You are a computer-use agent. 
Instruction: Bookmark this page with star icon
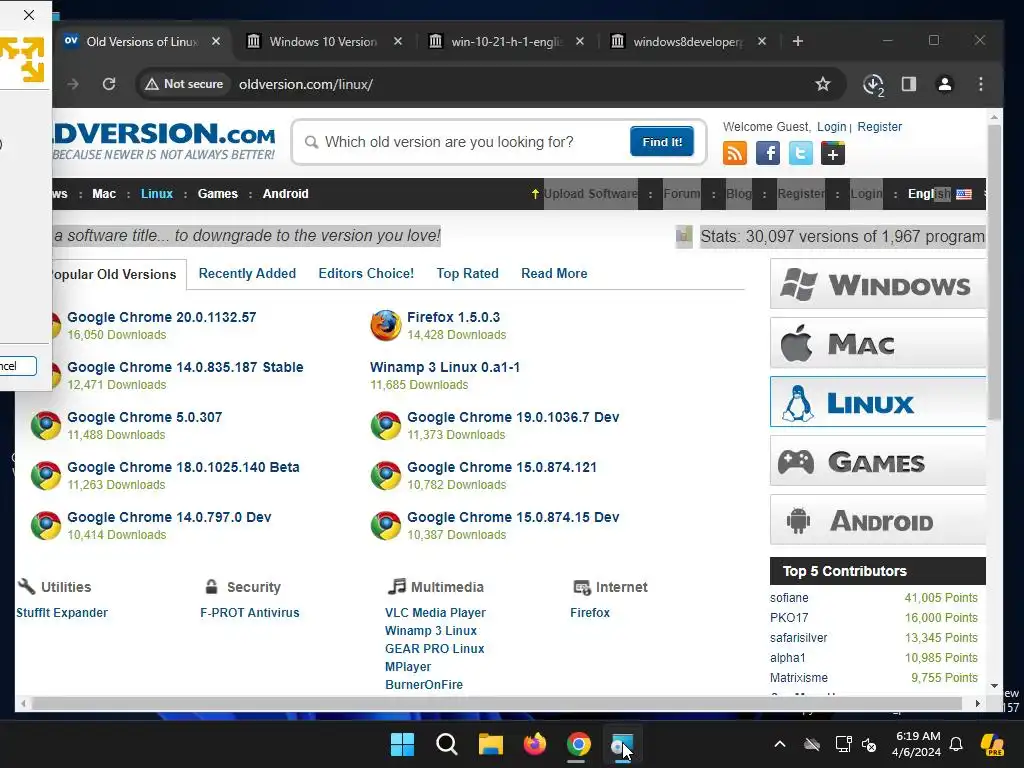coord(823,84)
